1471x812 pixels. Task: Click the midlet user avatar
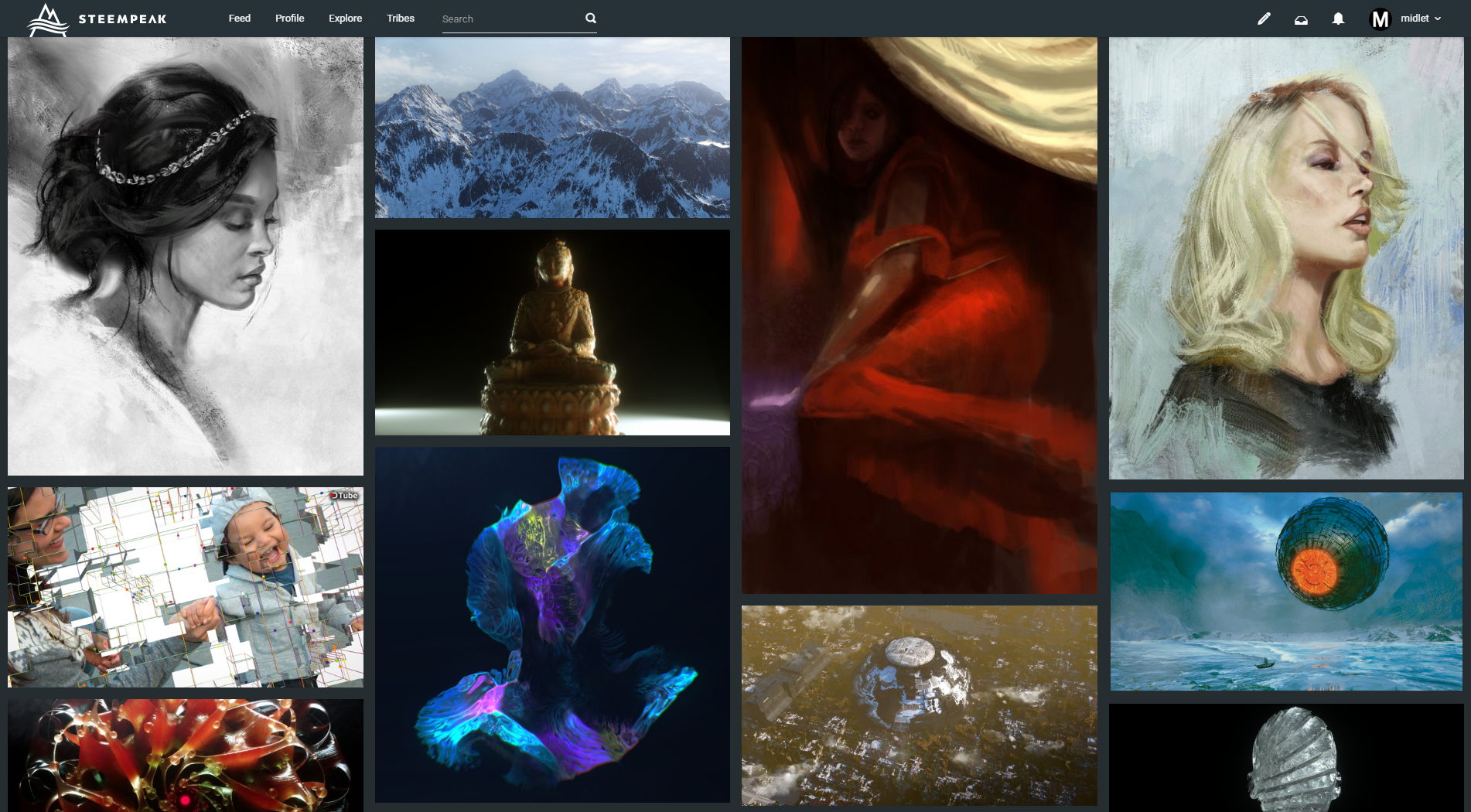tap(1381, 19)
